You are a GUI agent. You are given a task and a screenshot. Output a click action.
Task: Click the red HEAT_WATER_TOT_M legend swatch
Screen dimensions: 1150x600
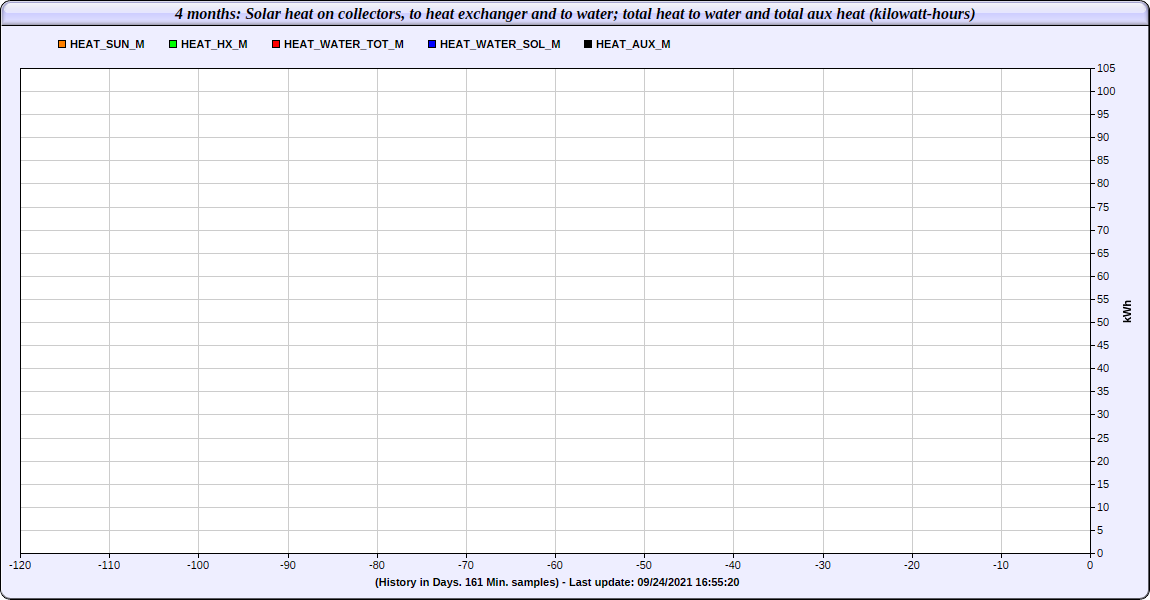point(276,44)
